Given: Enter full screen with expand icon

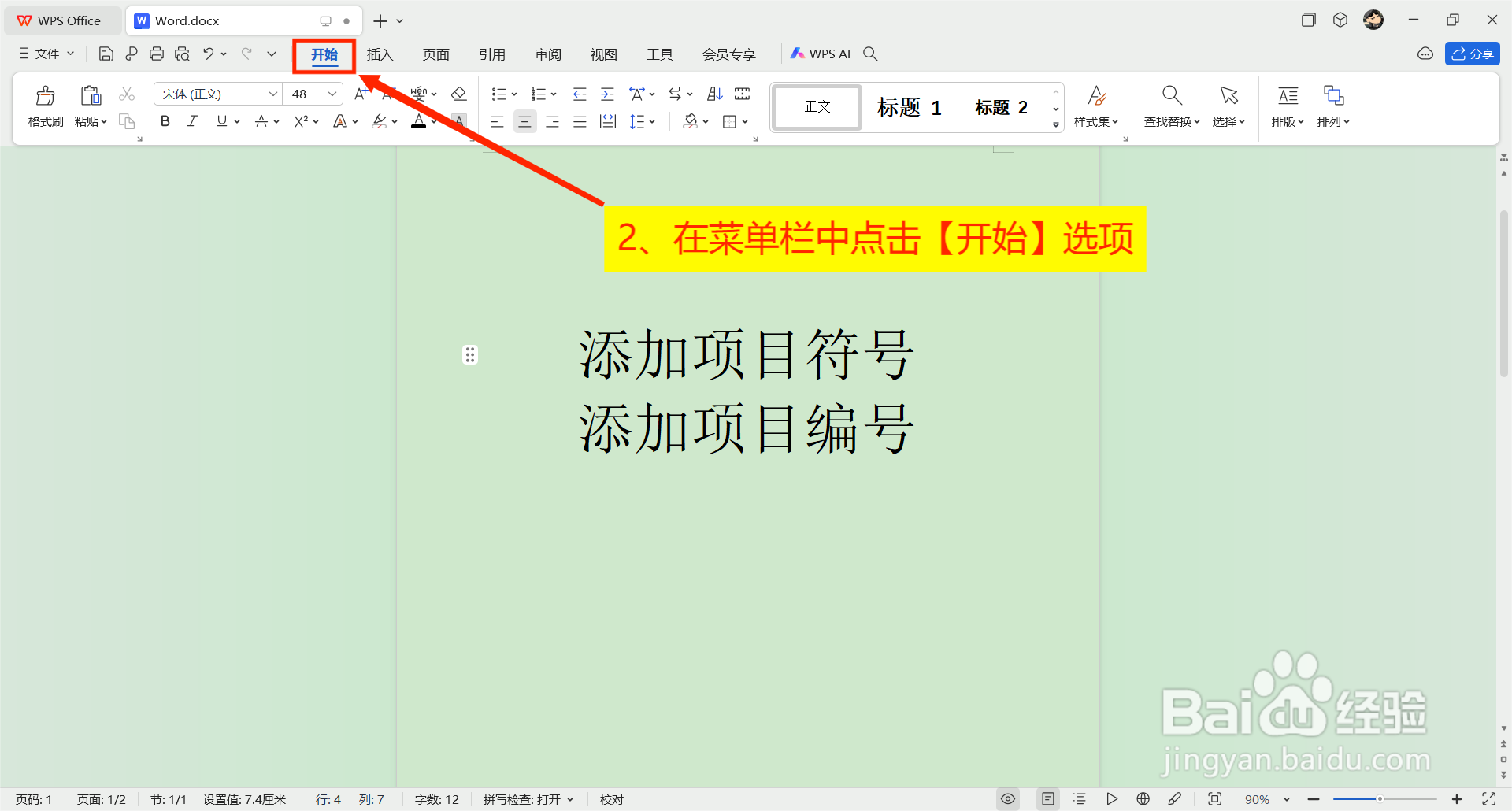Looking at the screenshot, I should point(1489,799).
